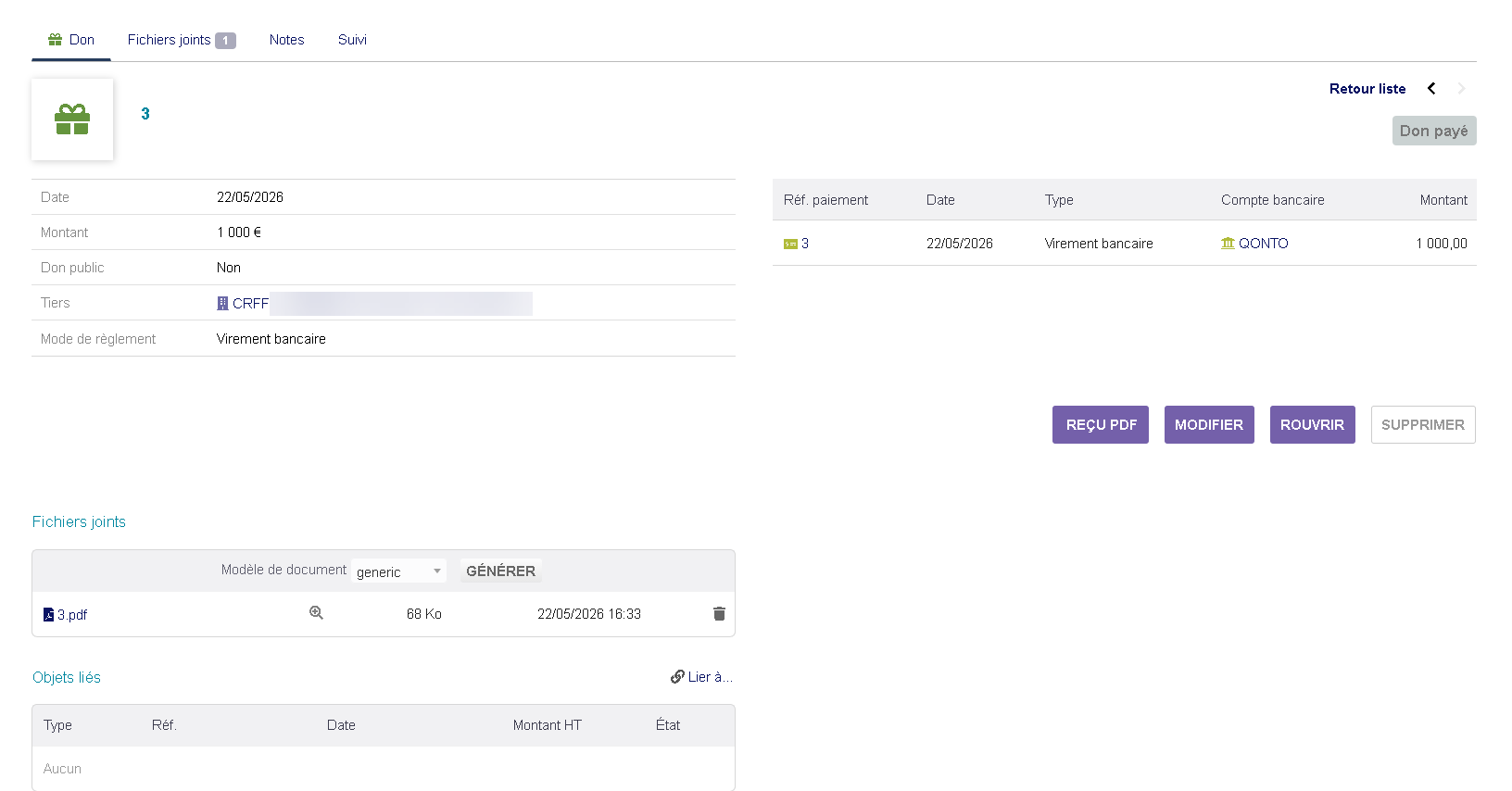The image size is (1512, 791).
Task: Click the Fichiers joints section heading
Action: pyautogui.click(x=79, y=522)
